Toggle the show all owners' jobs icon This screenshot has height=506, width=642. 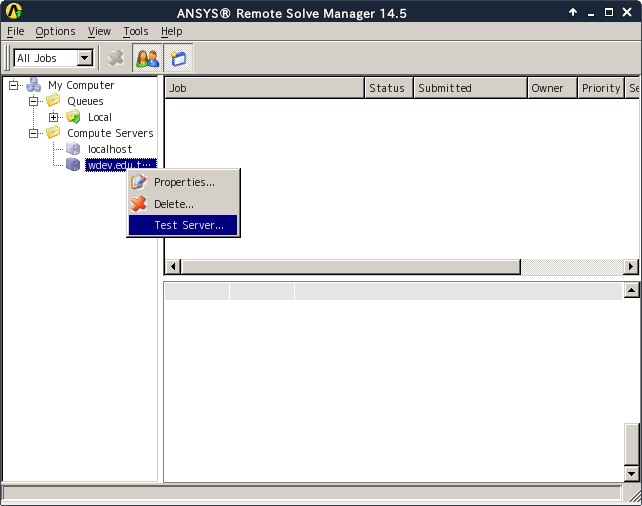[147, 58]
